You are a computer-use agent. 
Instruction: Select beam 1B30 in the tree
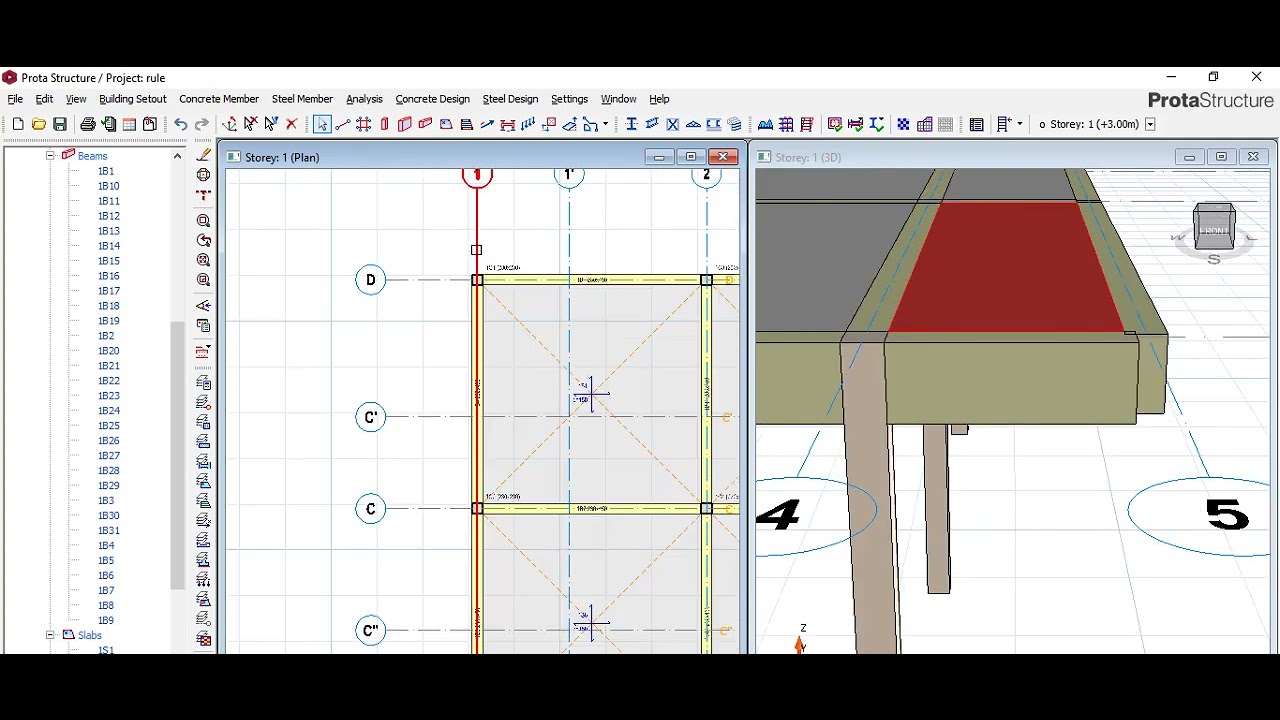108,516
